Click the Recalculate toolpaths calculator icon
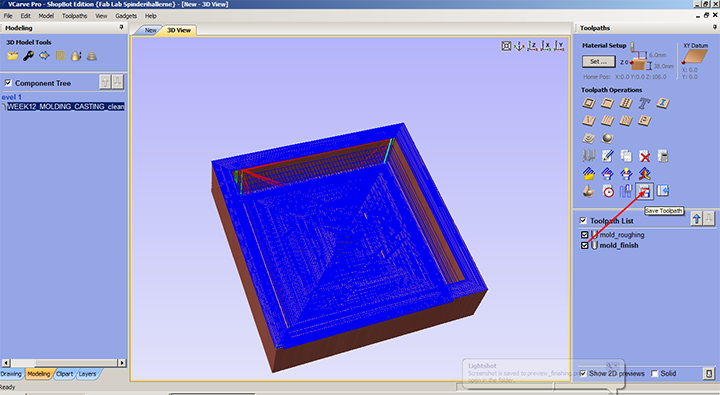Viewport: 720px width, 395px height. tap(663, 156)
